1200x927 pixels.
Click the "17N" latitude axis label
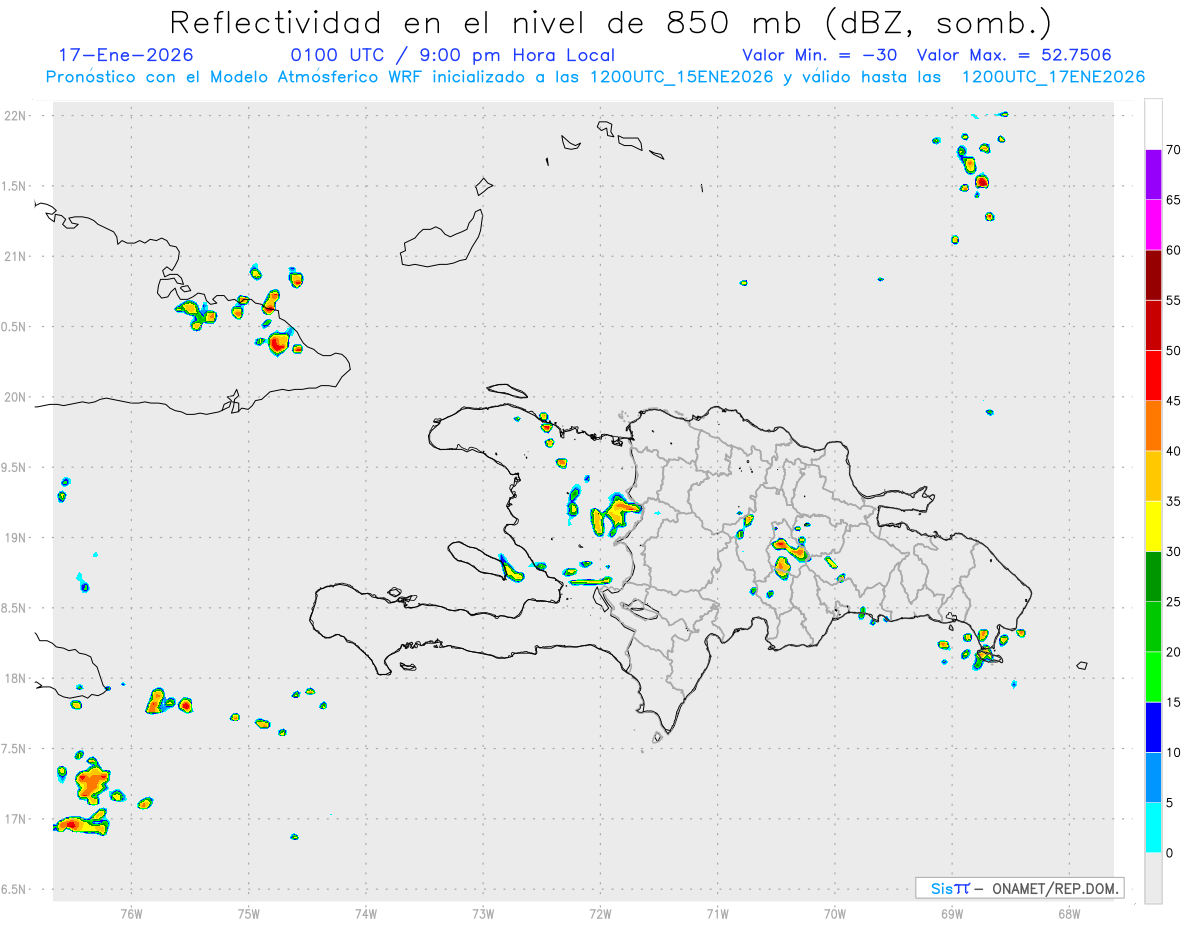pyautogui.click(x=15, y=819)
